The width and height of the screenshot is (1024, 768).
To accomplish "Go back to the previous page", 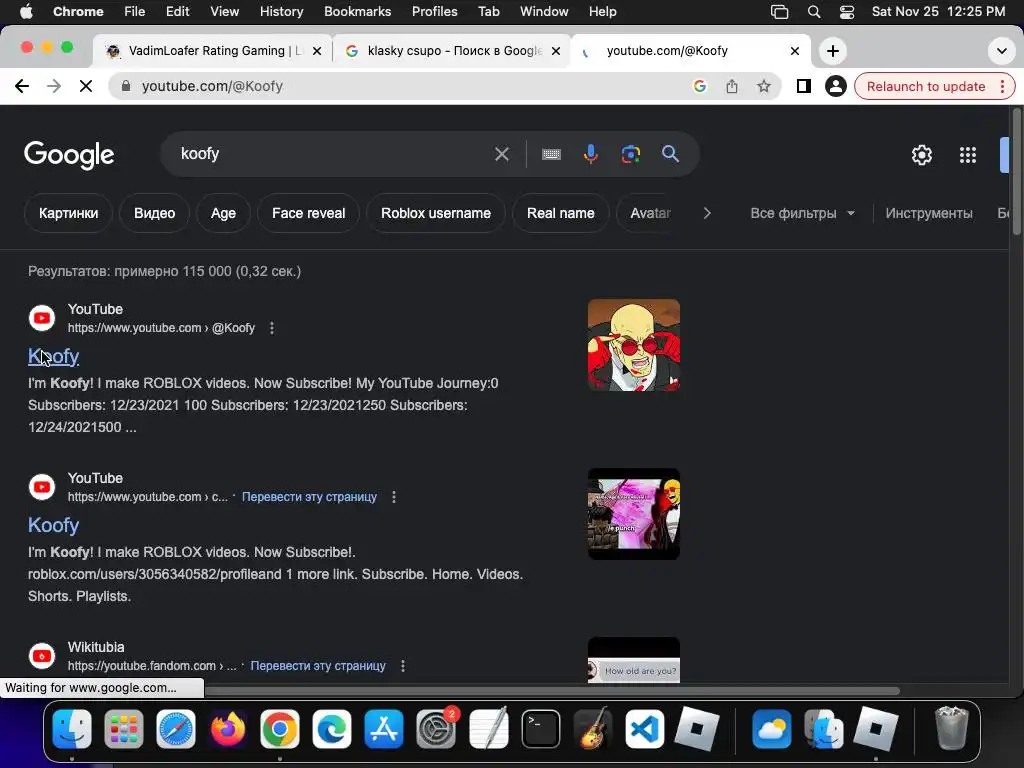I will (x=22, y=86).
